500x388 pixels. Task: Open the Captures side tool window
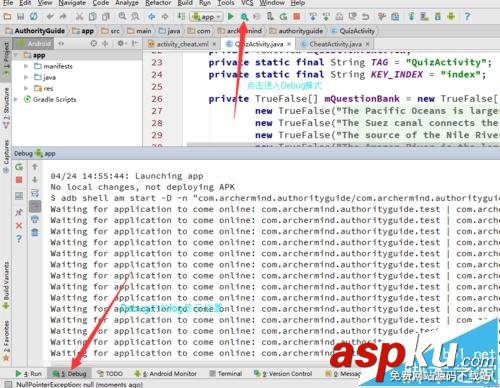click(x=6, y=156)
